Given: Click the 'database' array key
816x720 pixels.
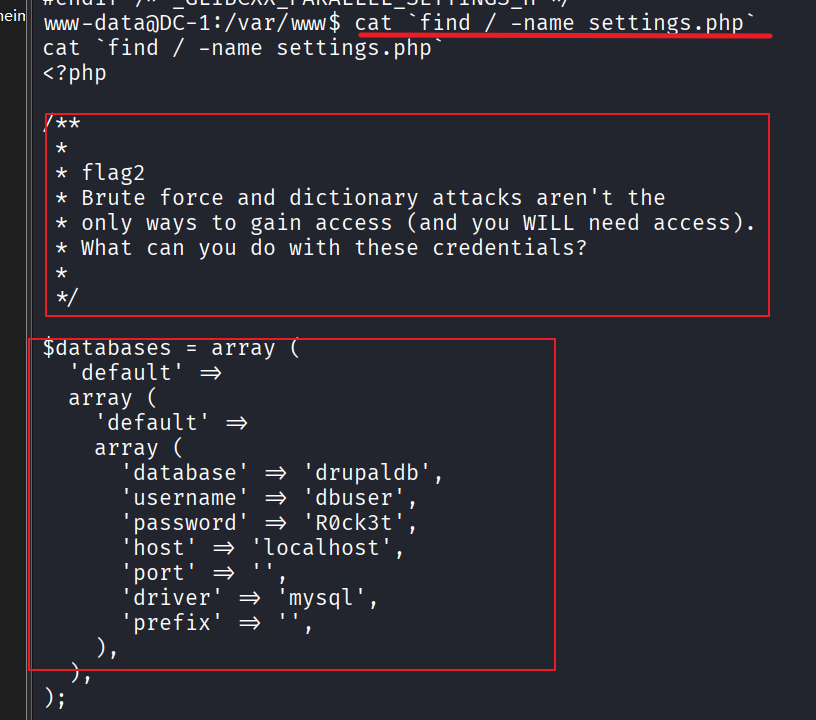Looking at the screenshot, I should [x=184, y=472].
